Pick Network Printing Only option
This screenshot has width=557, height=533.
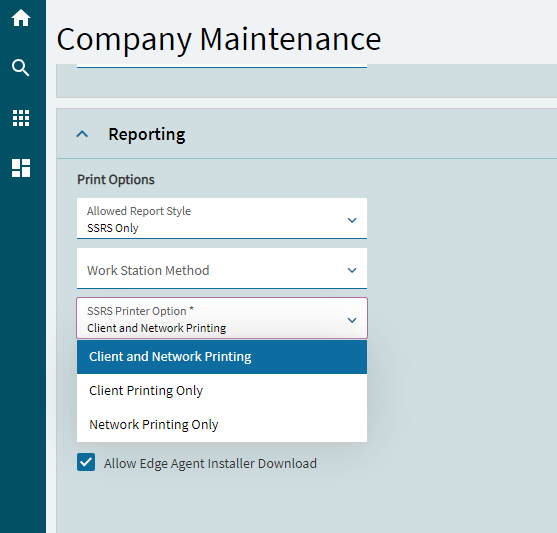coord(222,425)
